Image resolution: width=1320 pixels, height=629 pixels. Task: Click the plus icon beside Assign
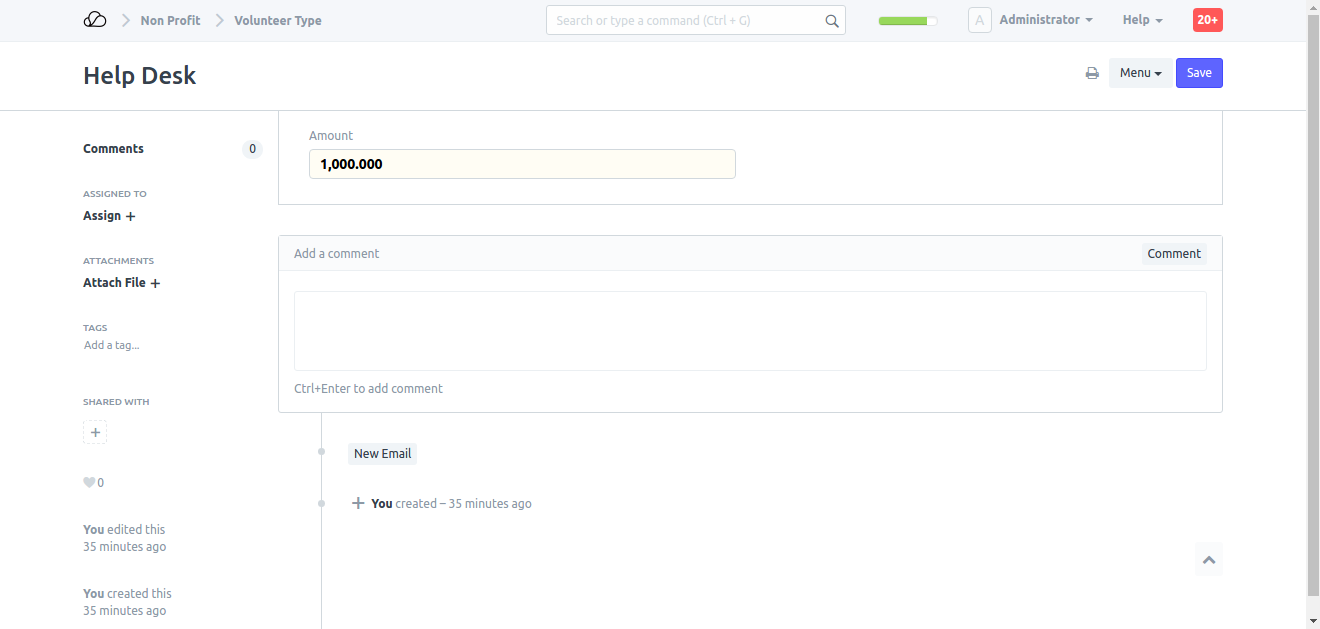point(130,216)
